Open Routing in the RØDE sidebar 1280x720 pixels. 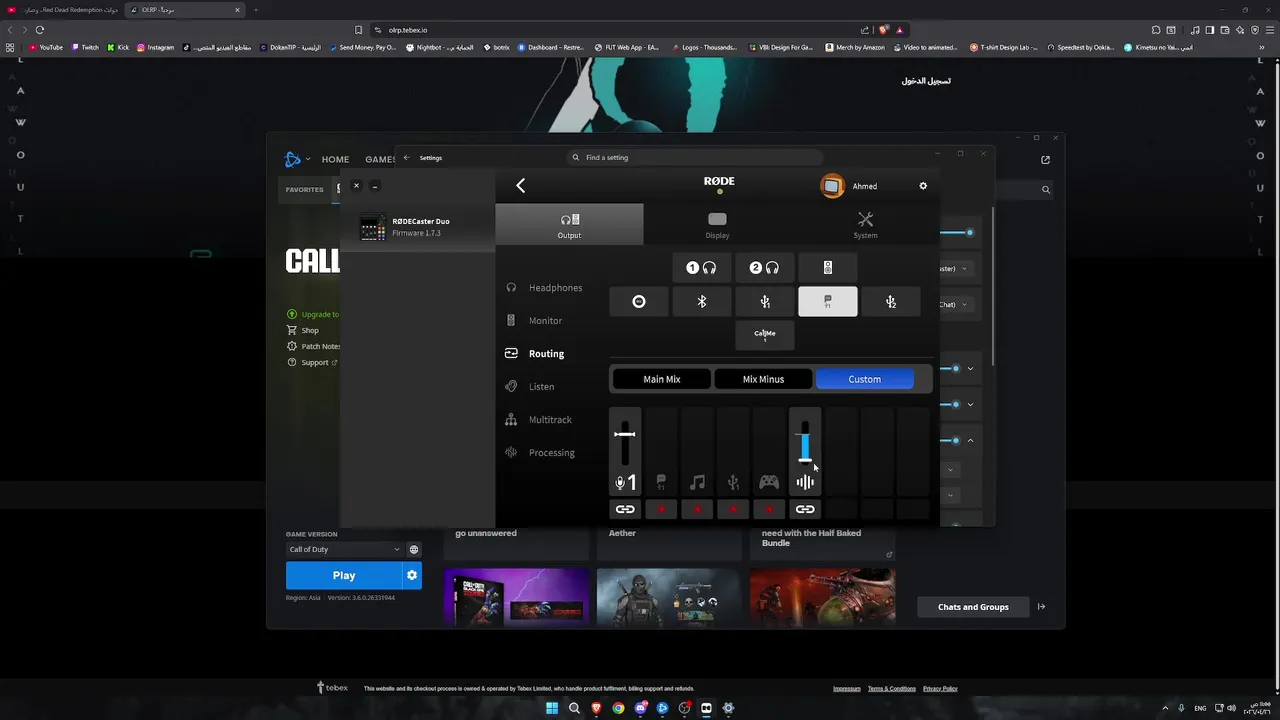click(536, 353)
